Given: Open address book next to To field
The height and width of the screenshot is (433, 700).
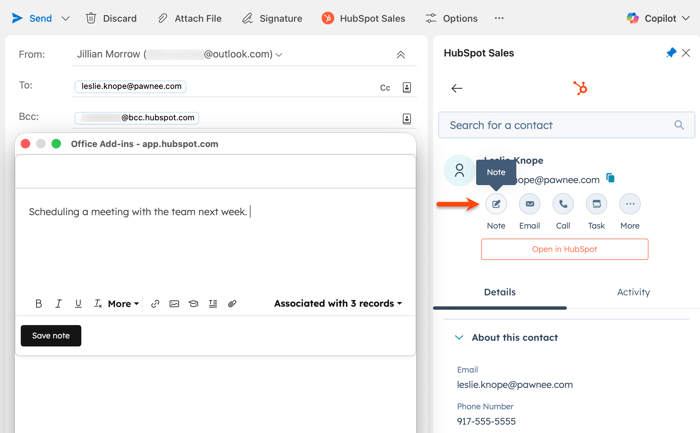Looking at the screenshot, I should 407,87.
